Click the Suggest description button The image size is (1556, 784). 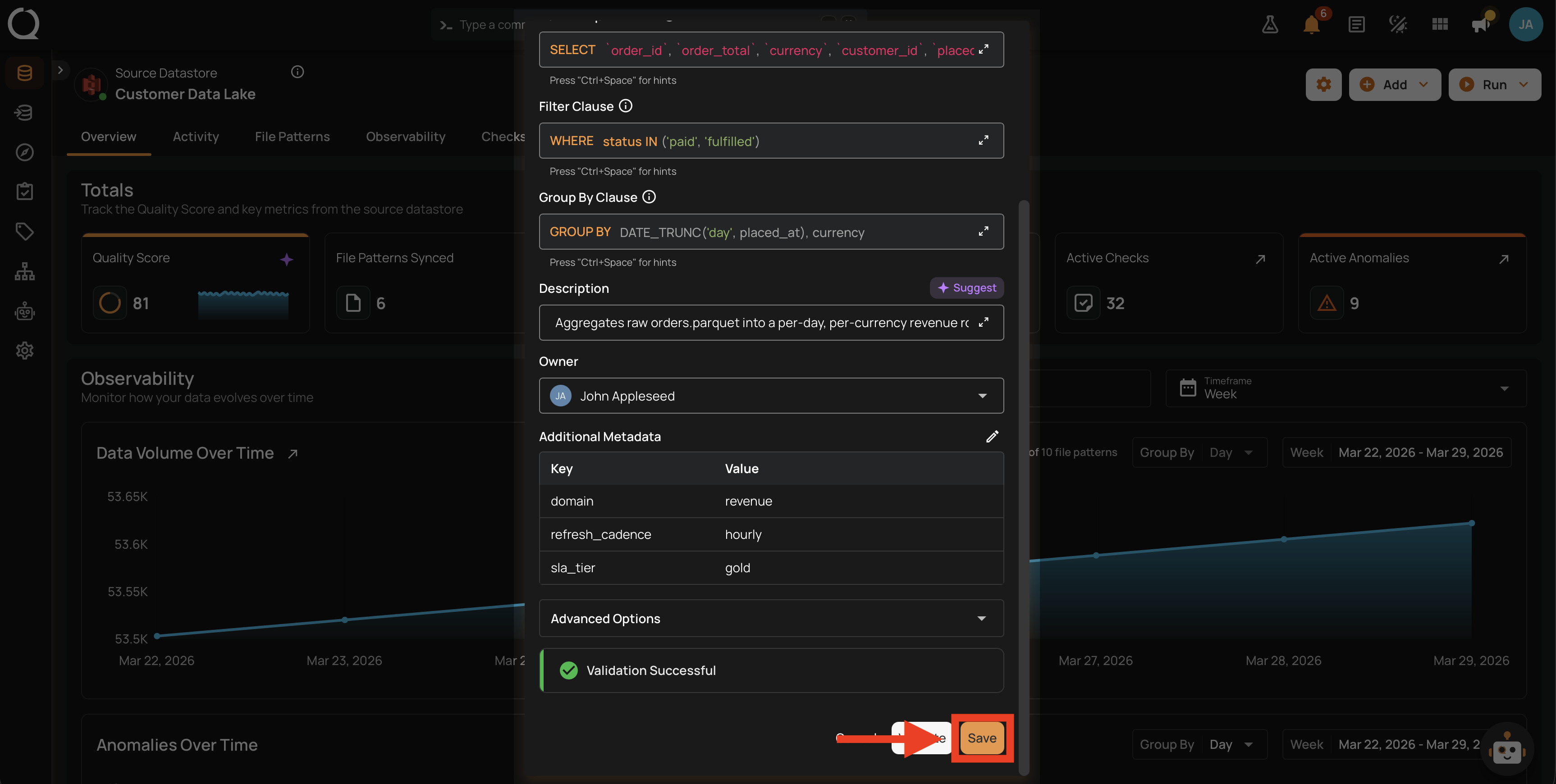(966, 287)
